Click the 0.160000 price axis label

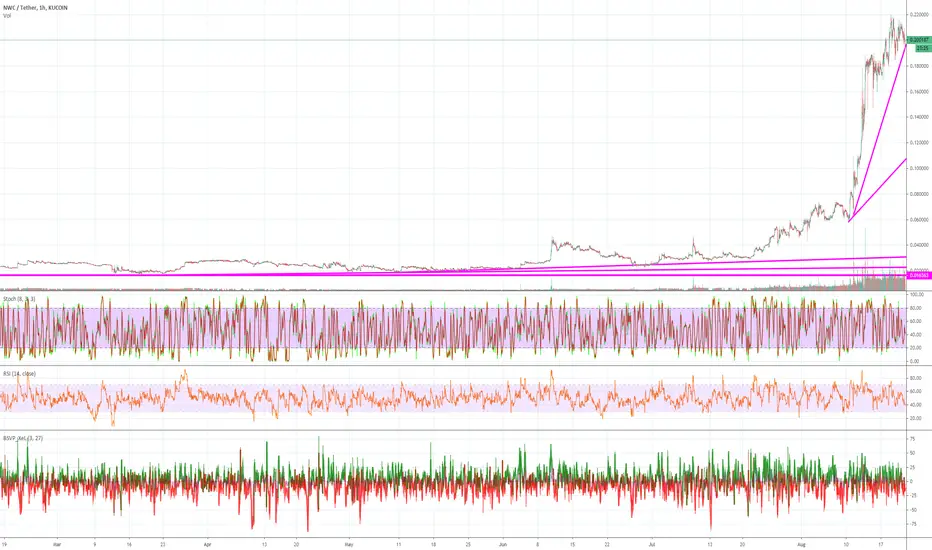pos(919,92)
